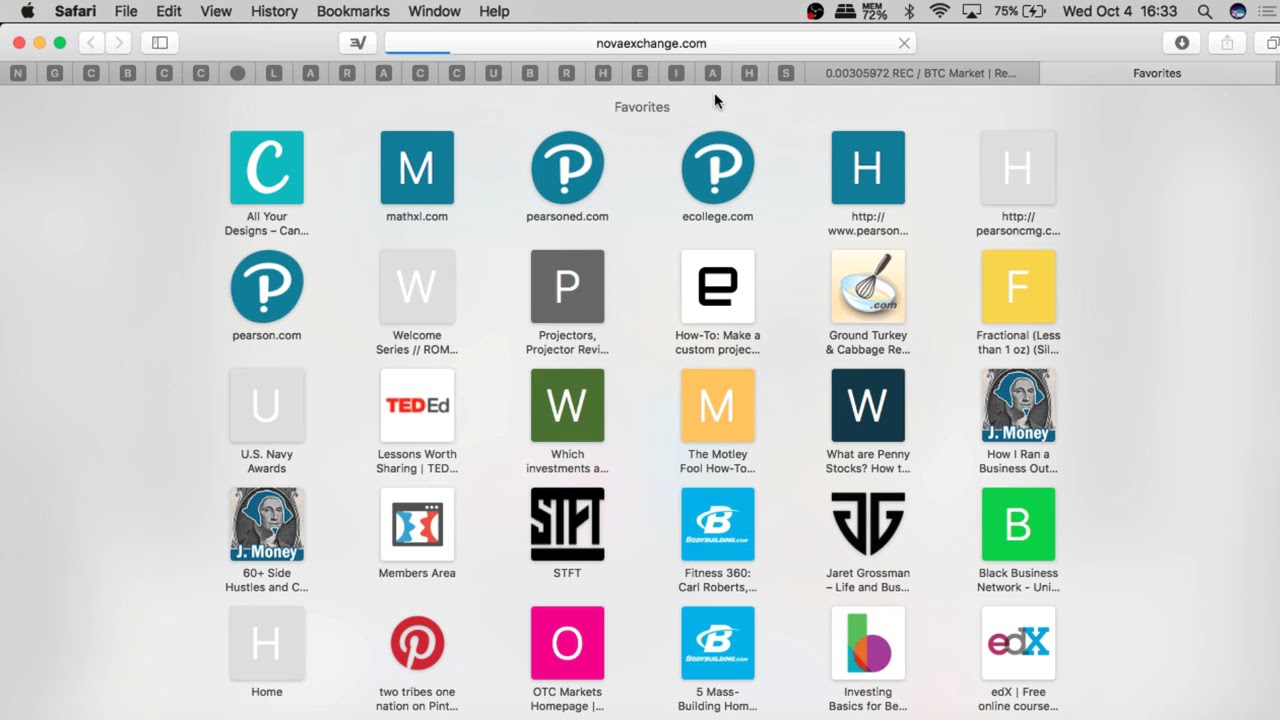Open the Help menu

(x=494, y=11)
